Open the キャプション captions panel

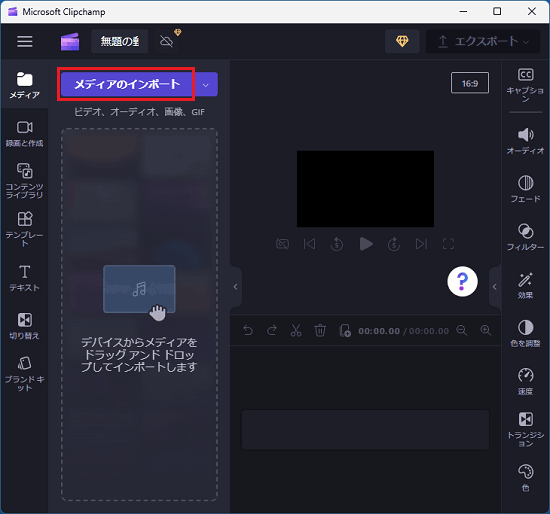pos(525,85)
